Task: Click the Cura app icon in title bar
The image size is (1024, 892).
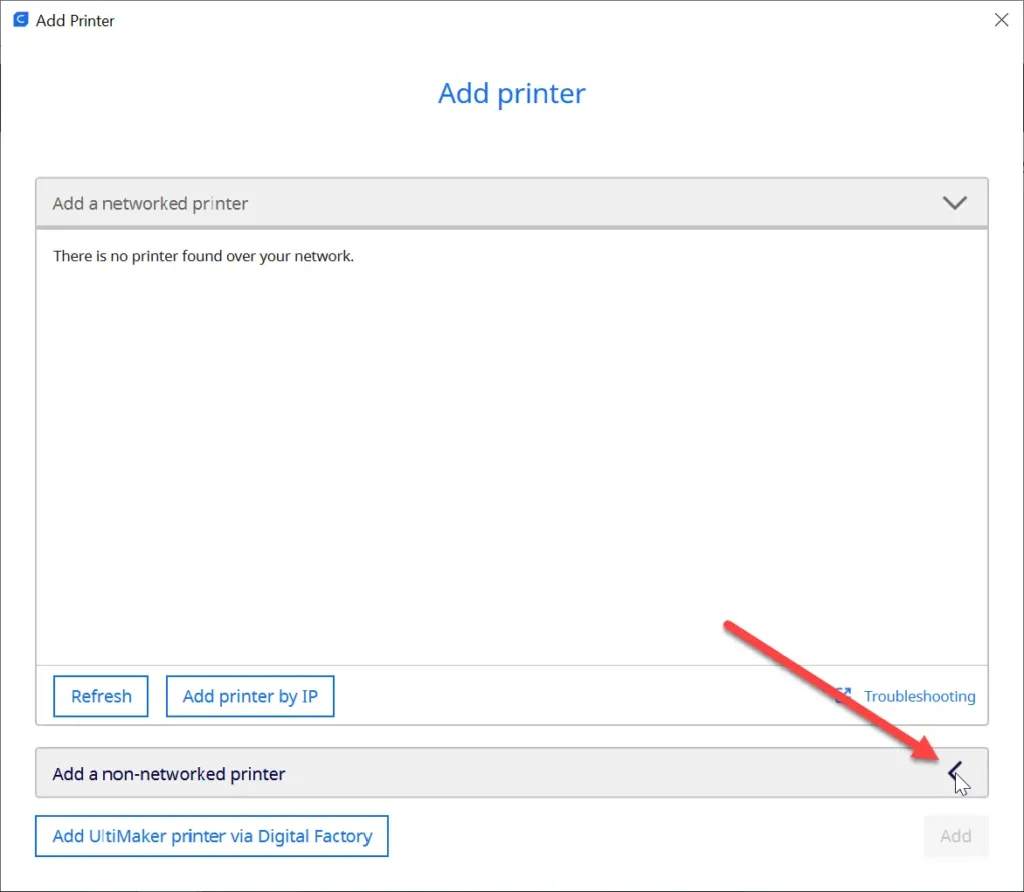Action: (21, 20)
